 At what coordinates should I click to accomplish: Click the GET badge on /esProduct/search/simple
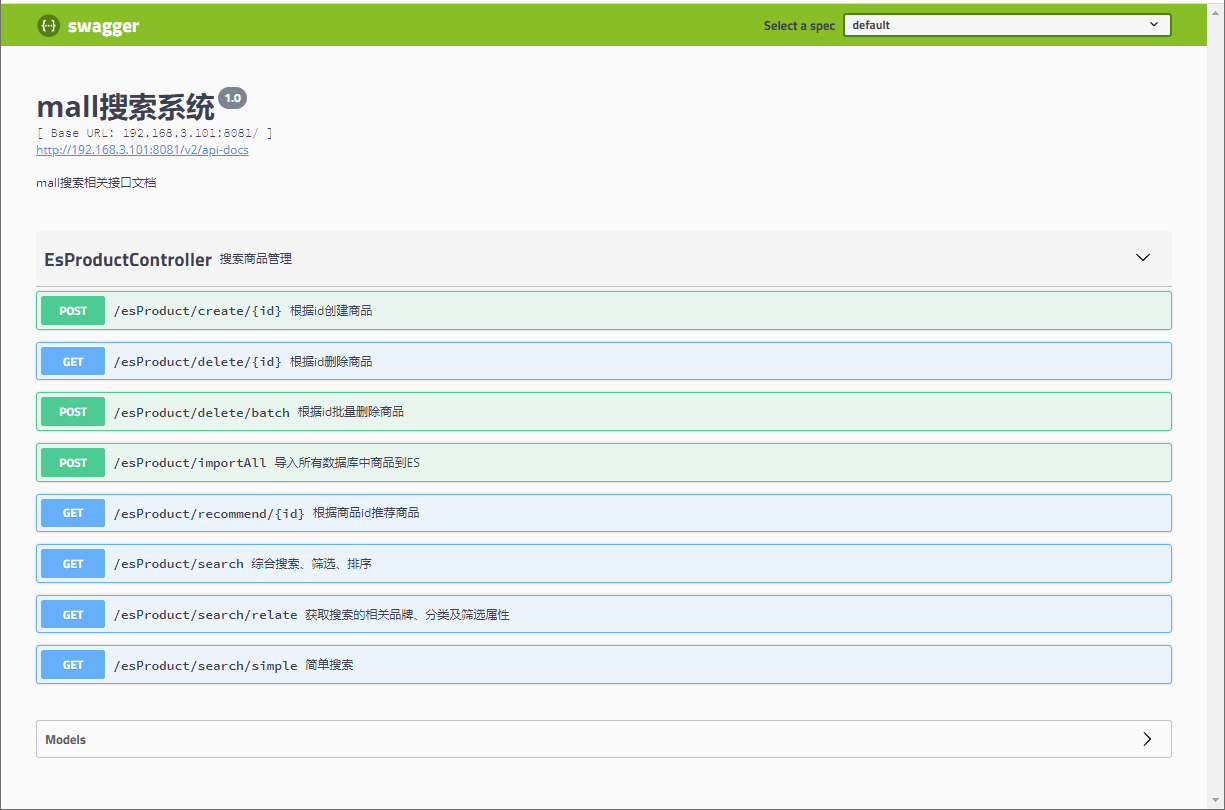click(x=71, y=664)
